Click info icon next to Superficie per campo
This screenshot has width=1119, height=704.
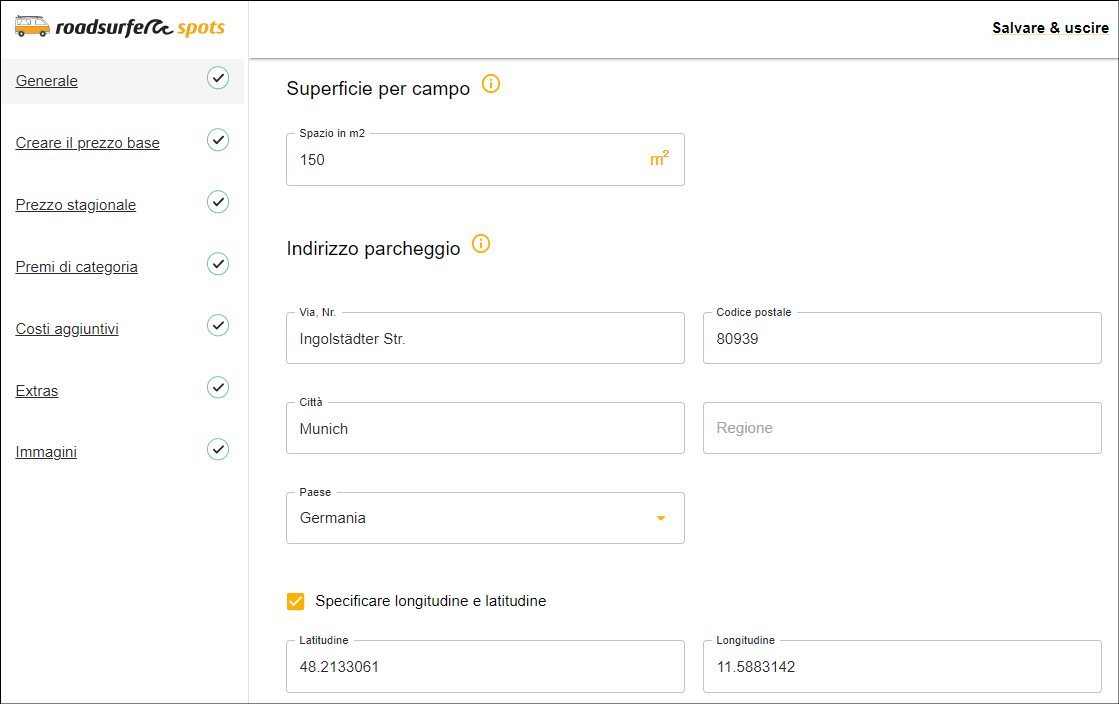coord(490,84)
